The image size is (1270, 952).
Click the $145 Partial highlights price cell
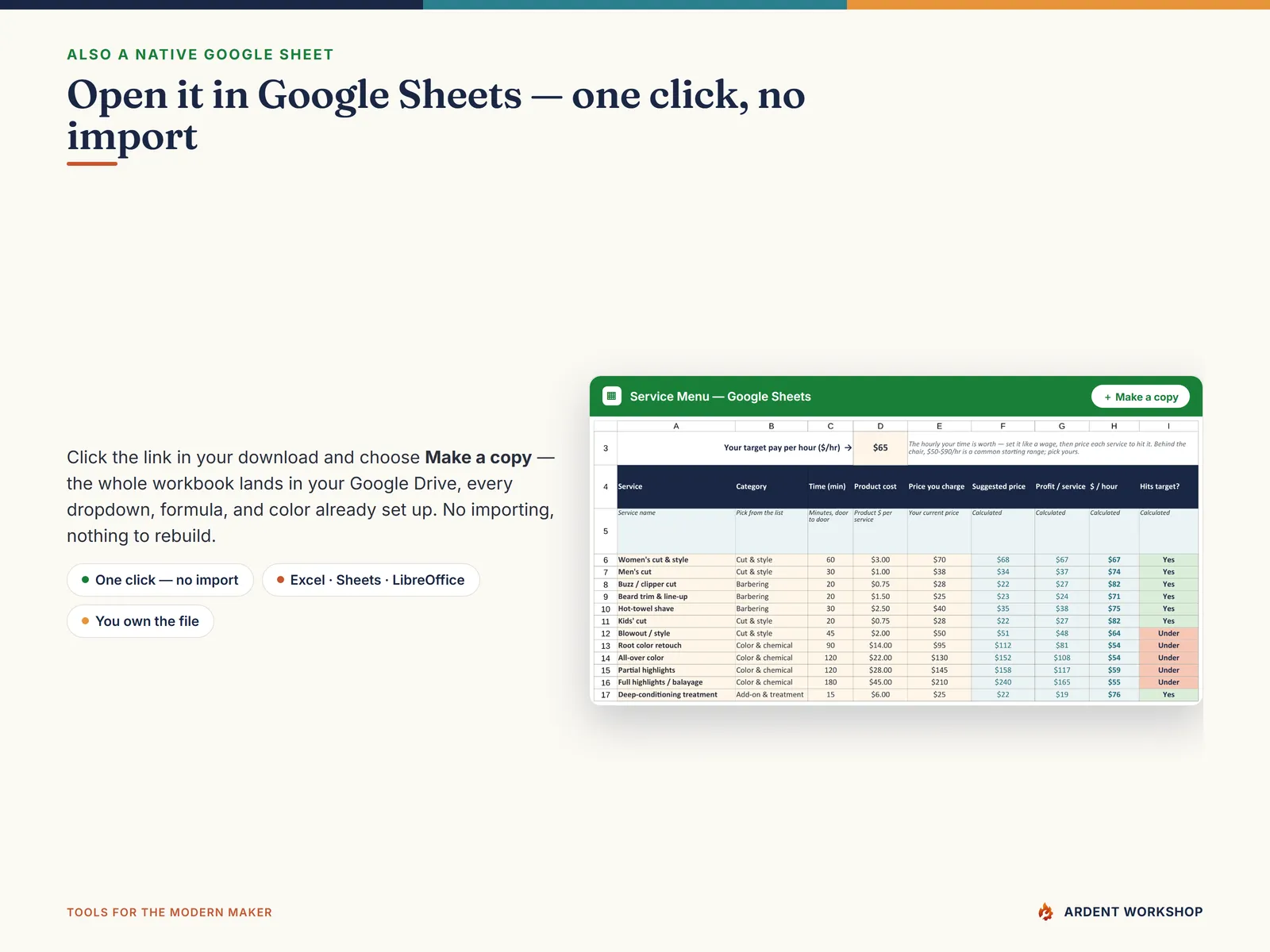pyautogui.click(x=939, y=670)
